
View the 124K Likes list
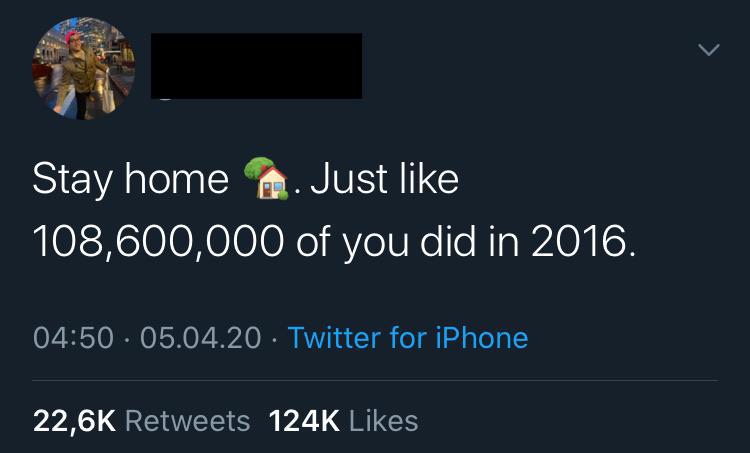pos(343,421)
